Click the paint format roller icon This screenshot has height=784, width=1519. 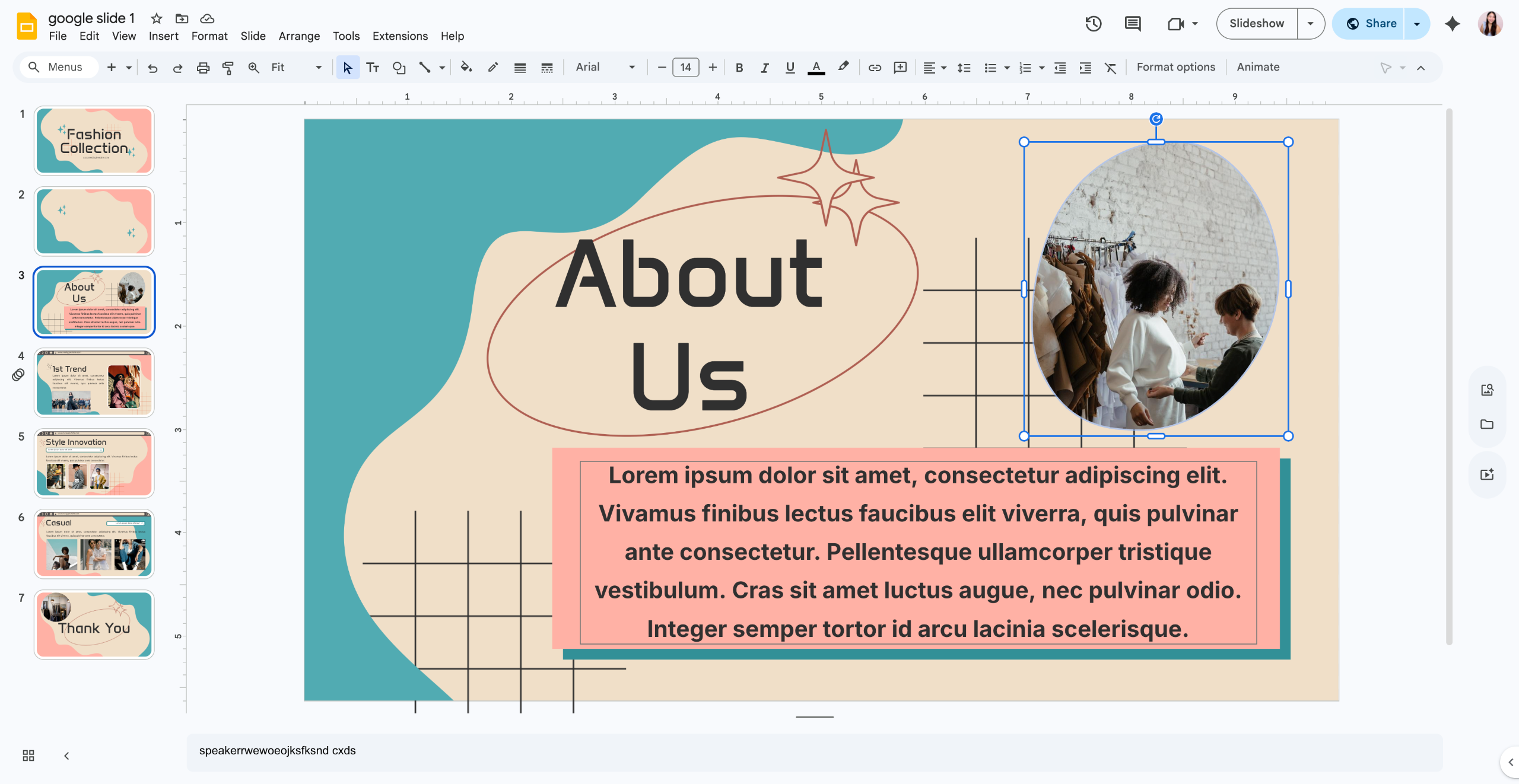pos(228,68)
